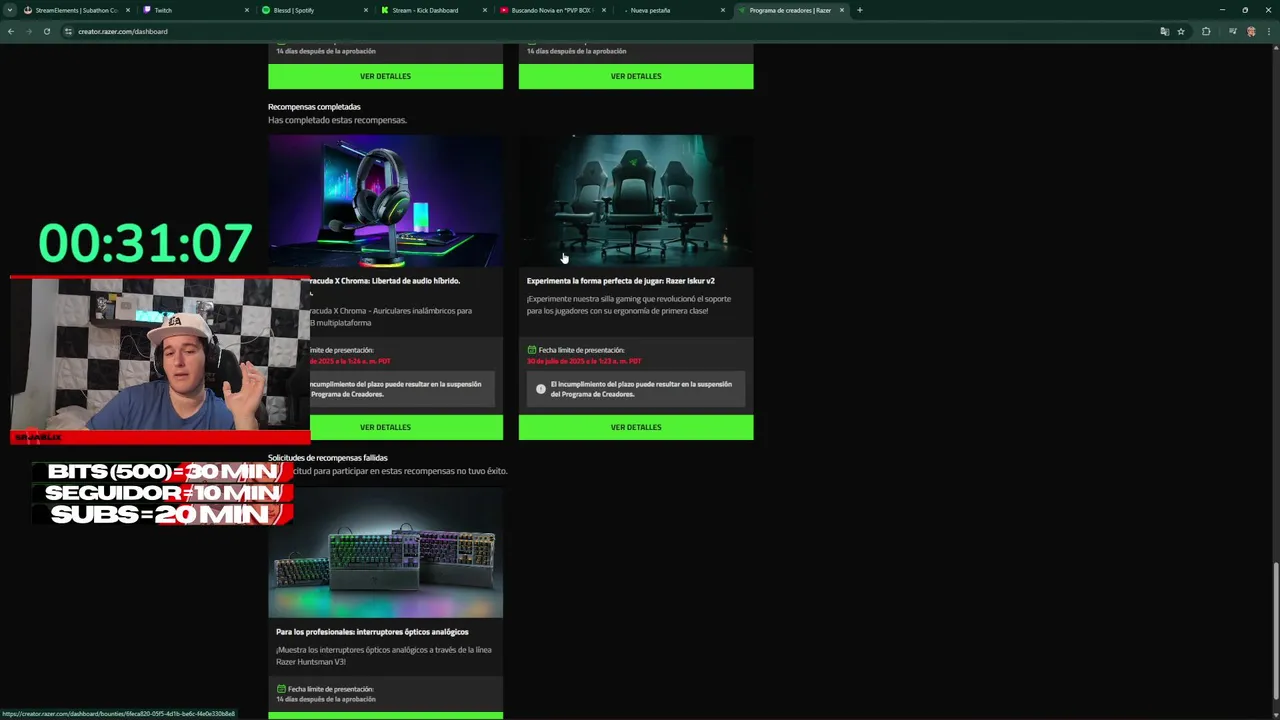This screenshot has height=720, width=1280.
Task: Click the Razer favicon on the active tab
Action: pos(742,10)
